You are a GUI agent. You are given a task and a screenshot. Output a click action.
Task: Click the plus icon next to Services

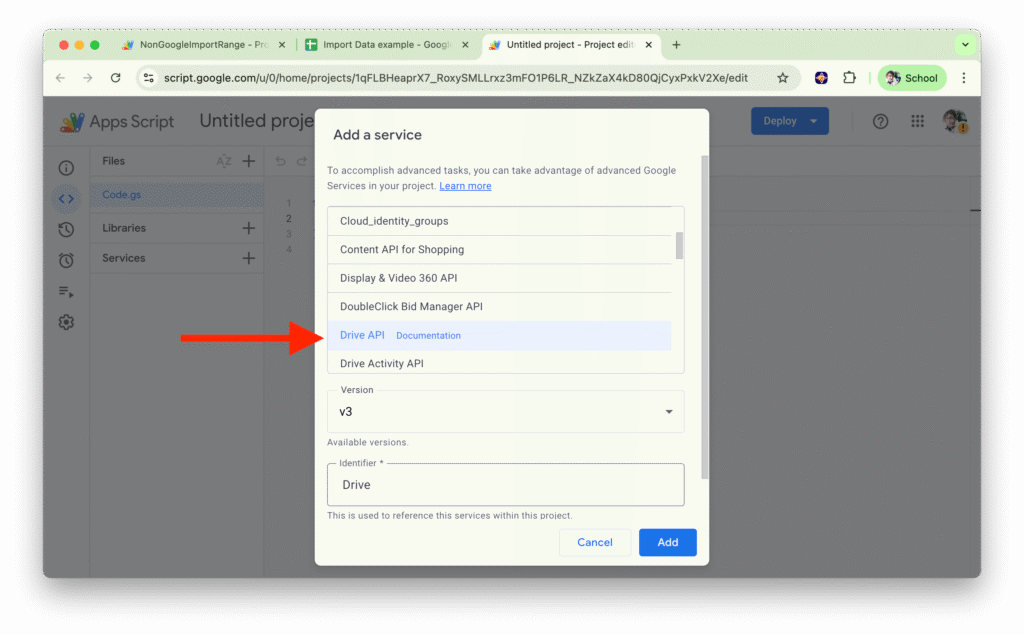point(249,258)
